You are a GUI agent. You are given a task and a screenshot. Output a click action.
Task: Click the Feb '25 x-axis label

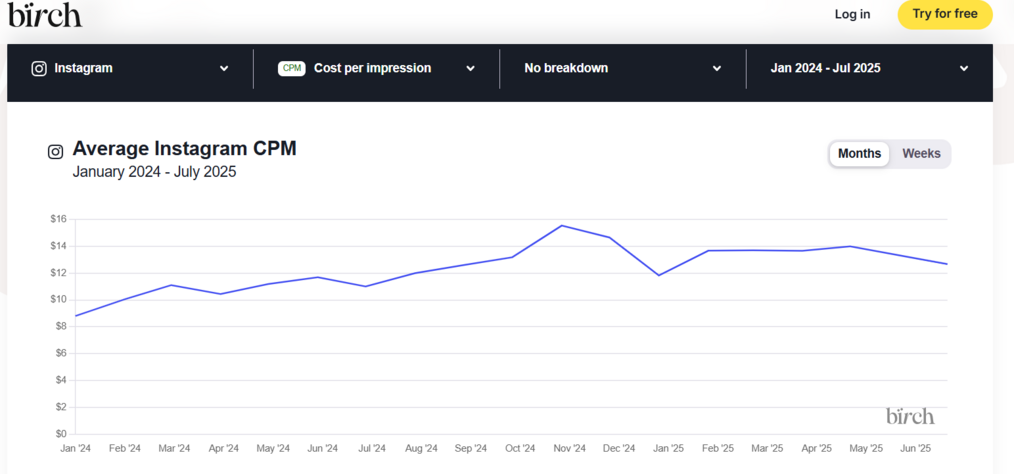tap(718, 448)
